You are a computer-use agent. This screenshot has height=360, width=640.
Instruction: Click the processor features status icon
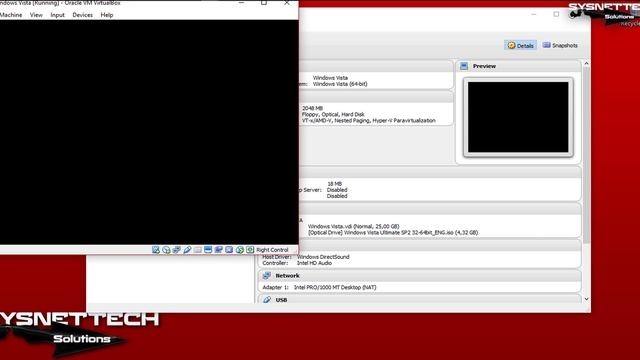click(229, 250)
